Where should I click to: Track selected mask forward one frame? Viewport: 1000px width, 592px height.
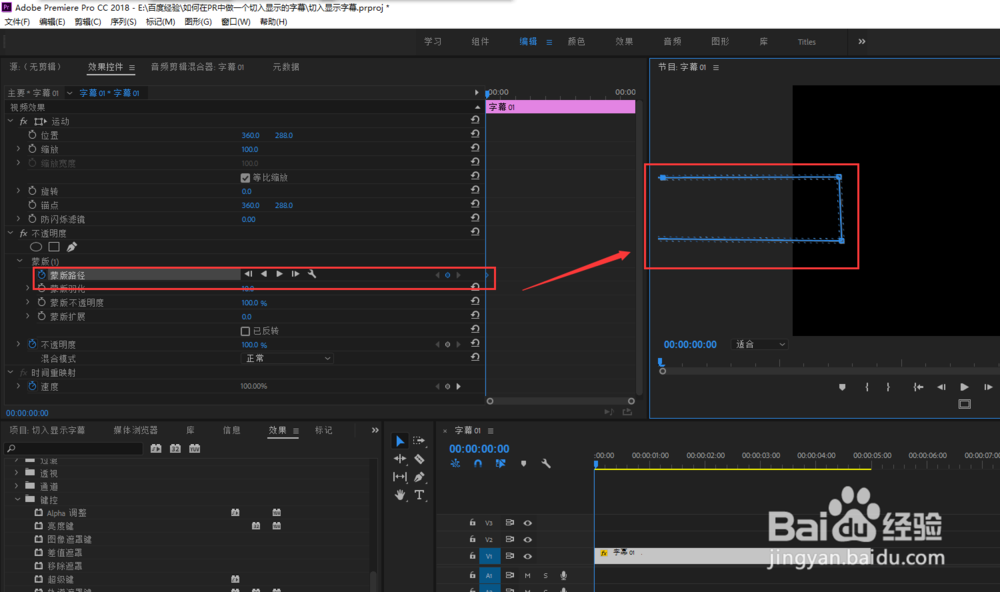pyautogui.click(x=295, y=274)
